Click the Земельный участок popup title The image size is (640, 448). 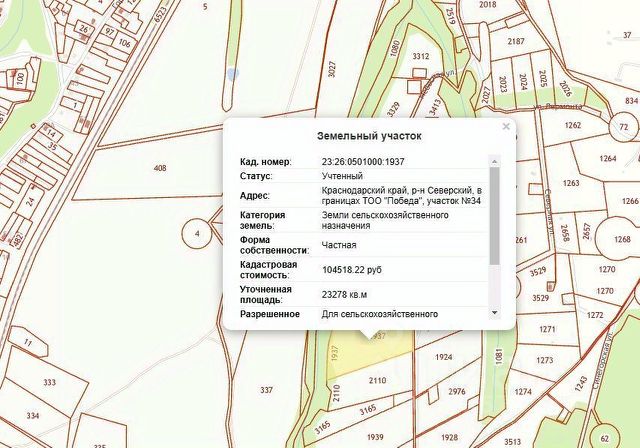click(369, 136)
